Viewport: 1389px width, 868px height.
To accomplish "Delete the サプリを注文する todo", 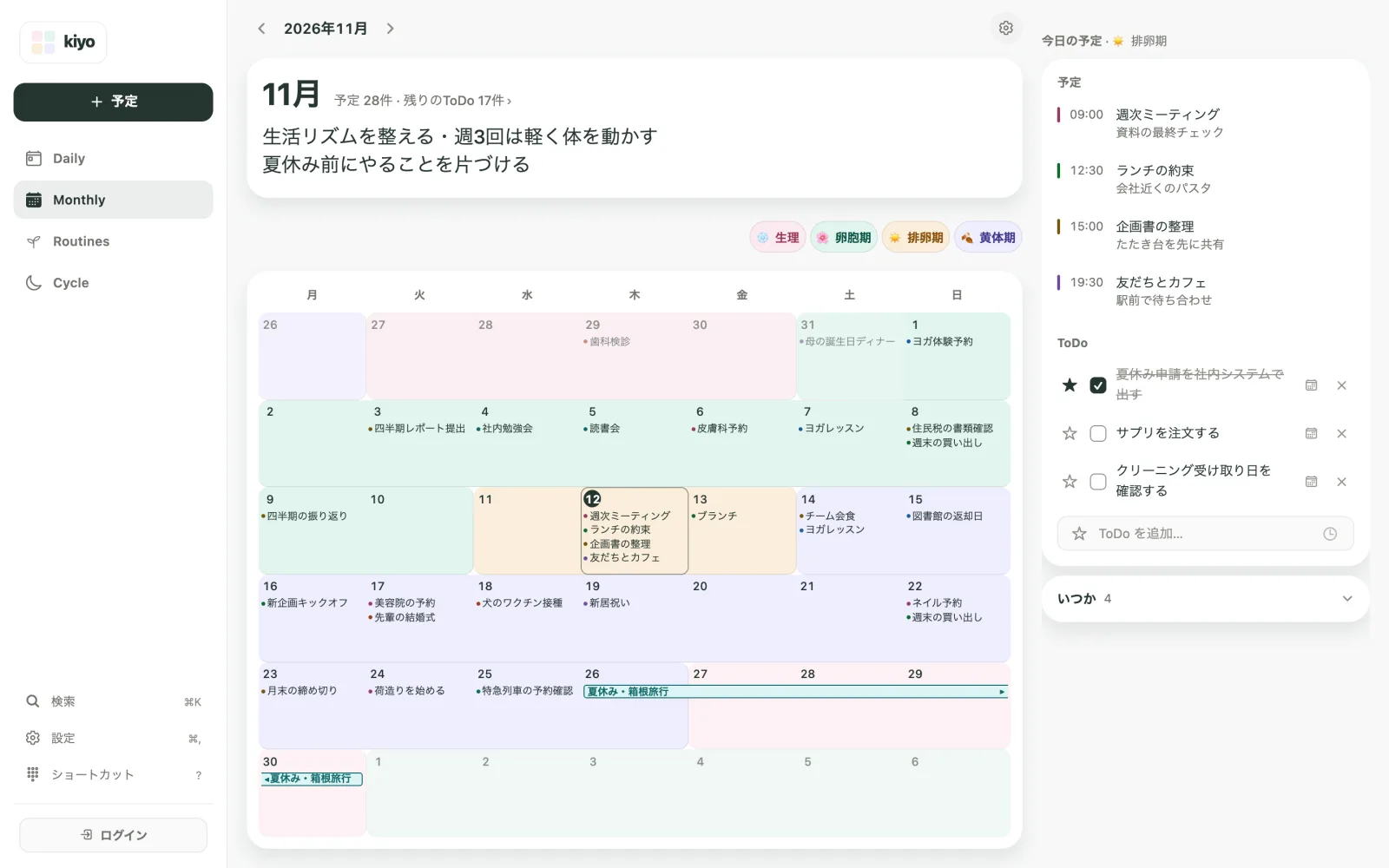I will (1341, 433).
